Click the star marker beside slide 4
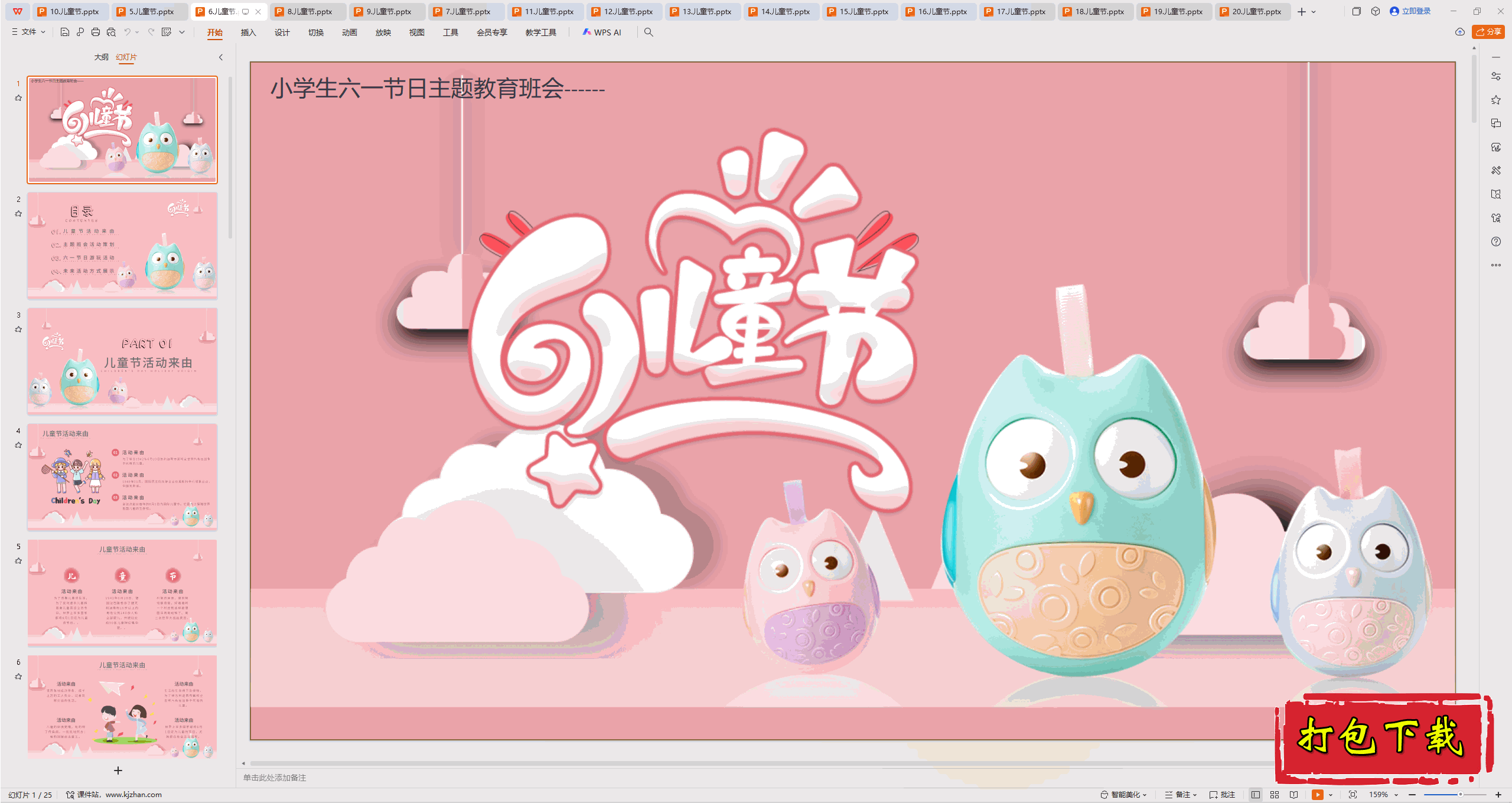This screenshot has width=1512, height=803. click(x=18, y=445)
